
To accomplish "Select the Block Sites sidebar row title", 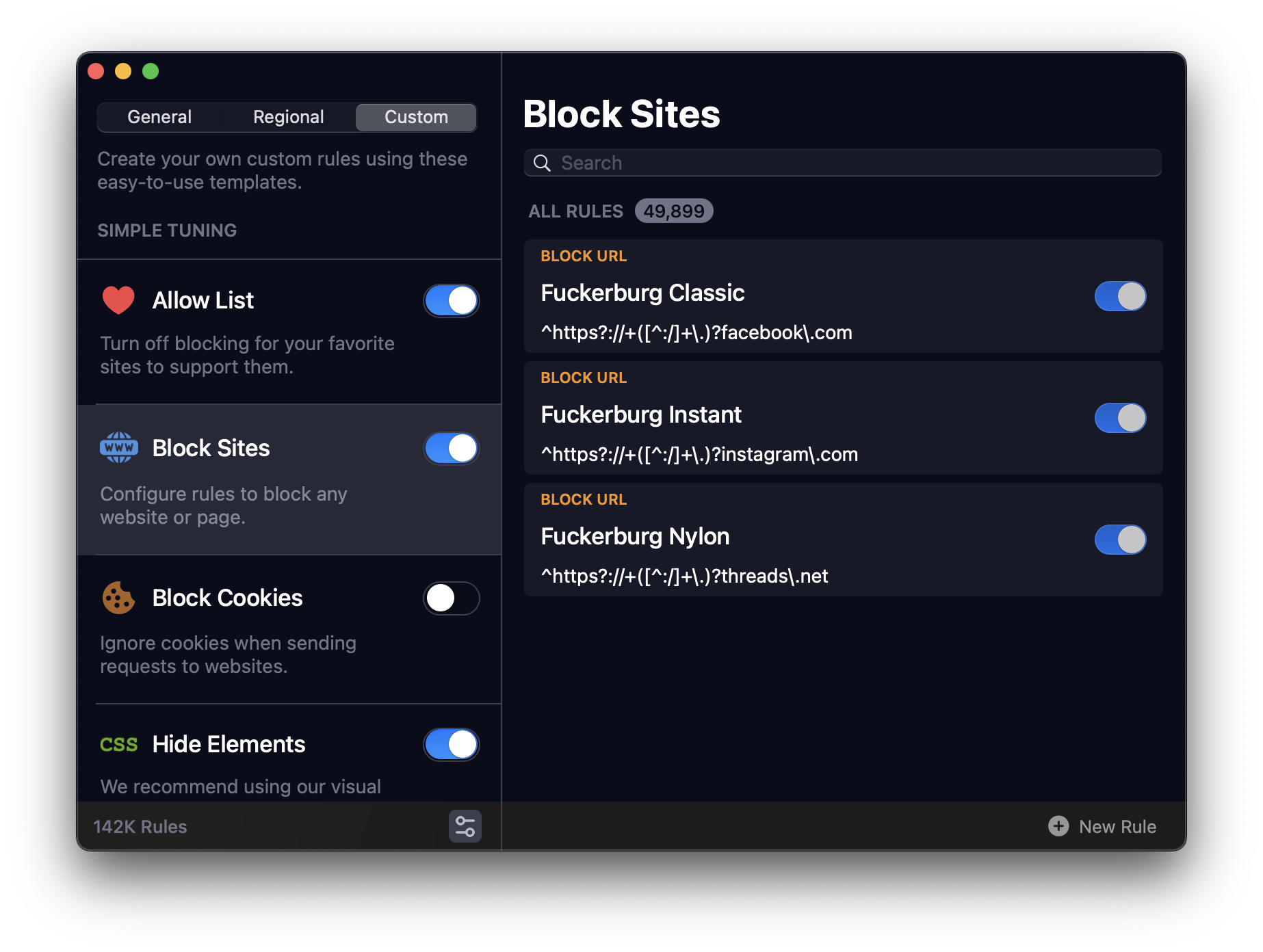I will click(211, 448).
